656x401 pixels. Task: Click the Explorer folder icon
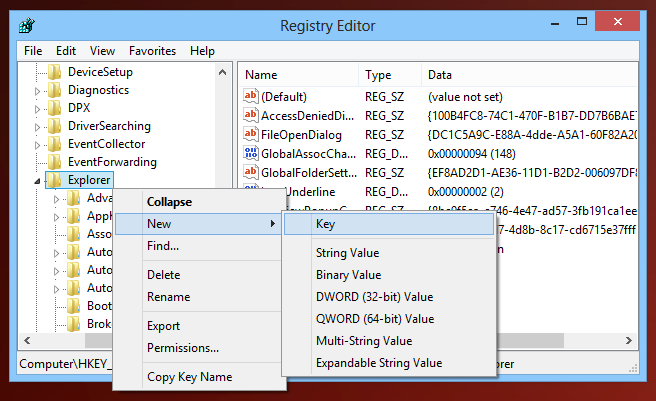click(55, 180)
